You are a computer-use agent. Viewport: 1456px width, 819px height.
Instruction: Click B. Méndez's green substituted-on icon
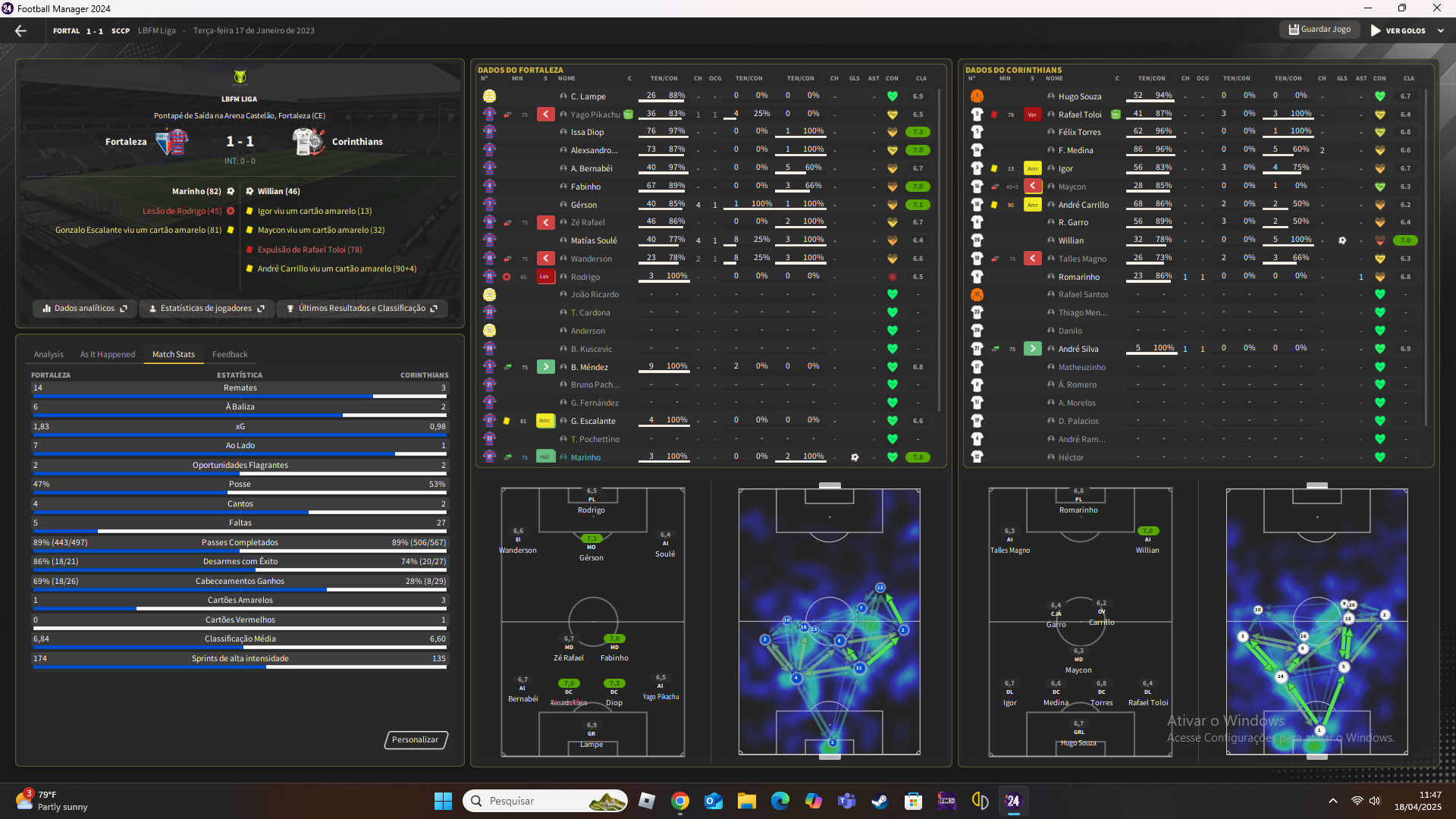coord(545,367)
